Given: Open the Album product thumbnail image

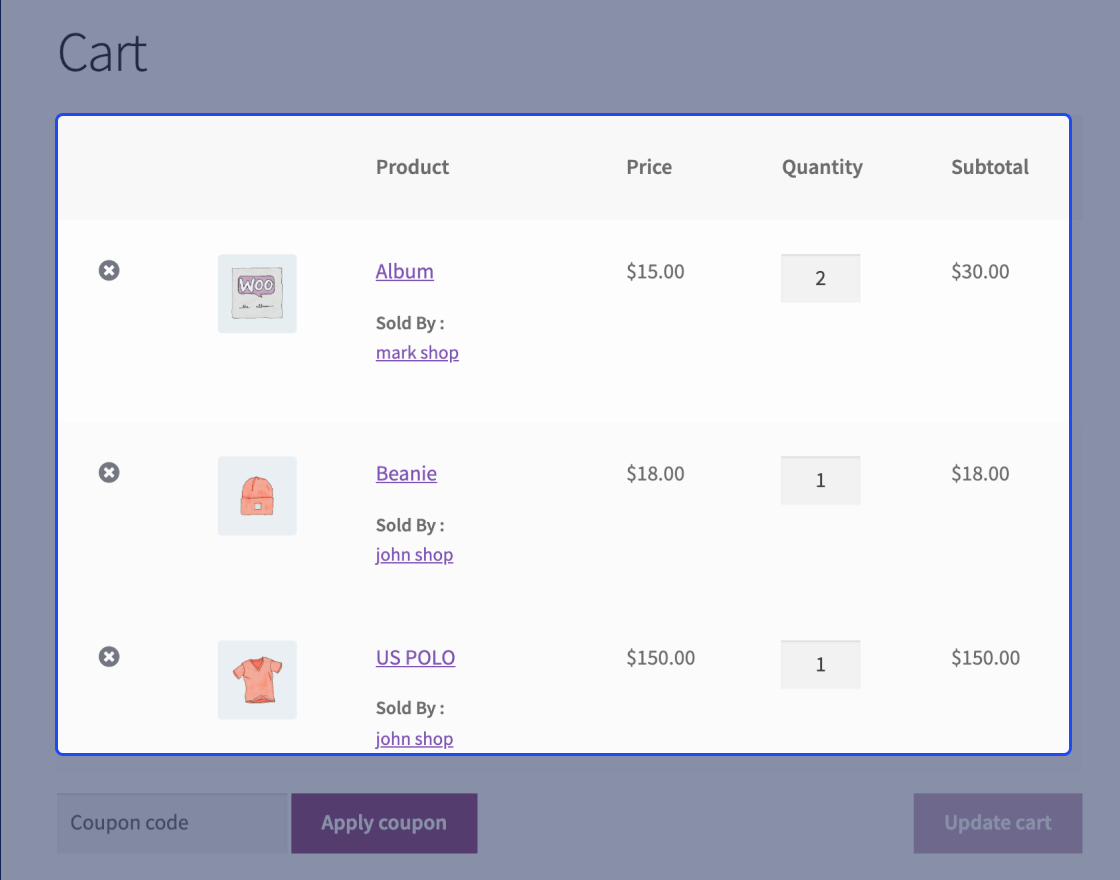Looking at the screenshot, I should point(257,293).
